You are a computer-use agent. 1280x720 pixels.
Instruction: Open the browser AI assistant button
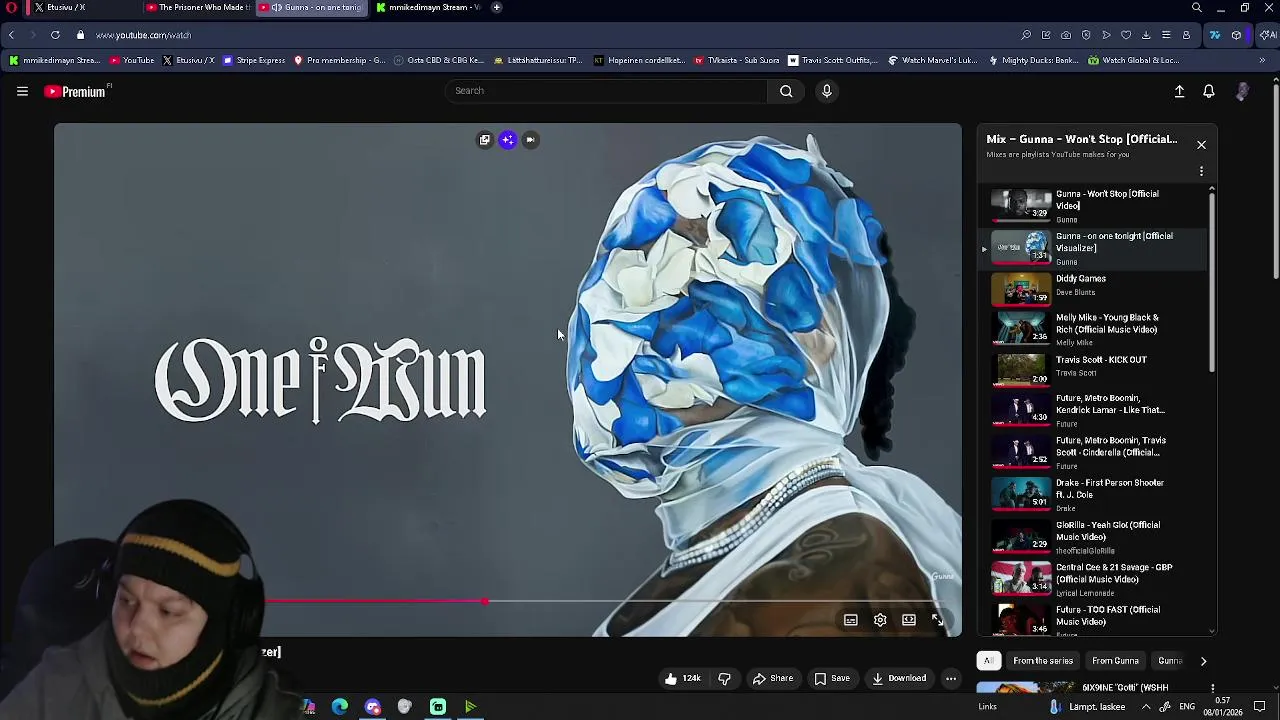click(1267, 35)
